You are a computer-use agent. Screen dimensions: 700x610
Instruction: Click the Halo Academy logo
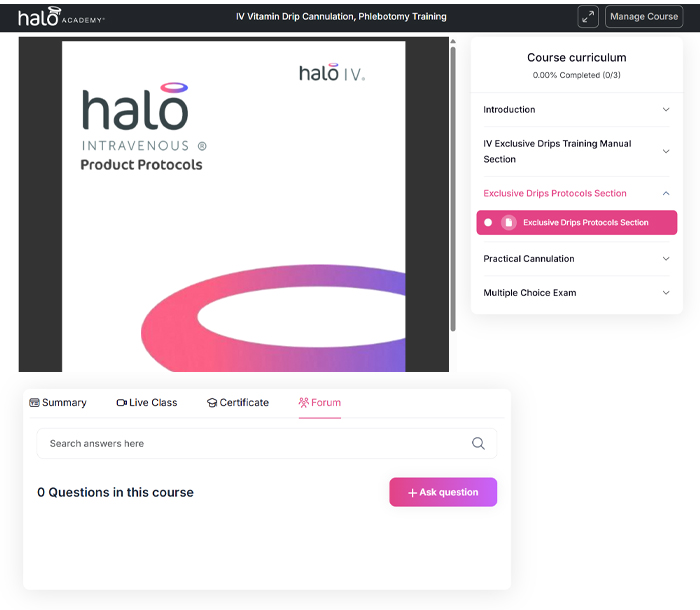coord(61,17)
